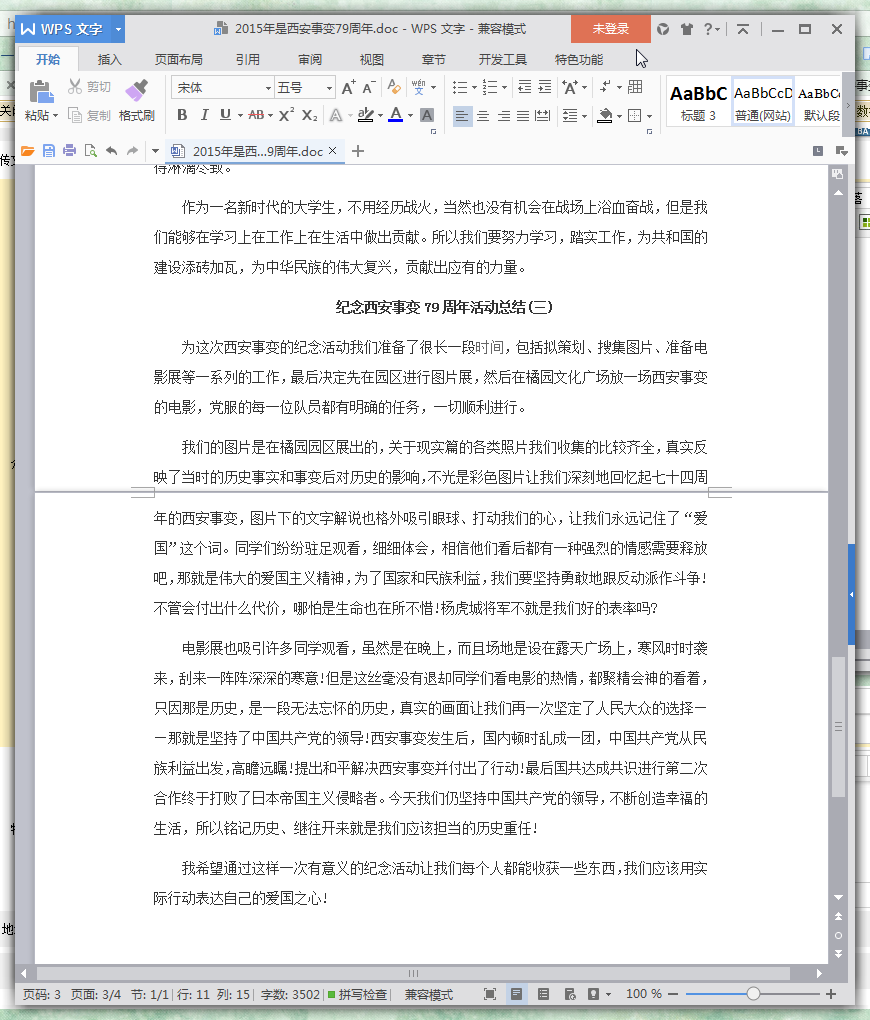Viewport: 870px width, 1020px height.
Task: Select center text alignment
Action: tap(483, 116)
